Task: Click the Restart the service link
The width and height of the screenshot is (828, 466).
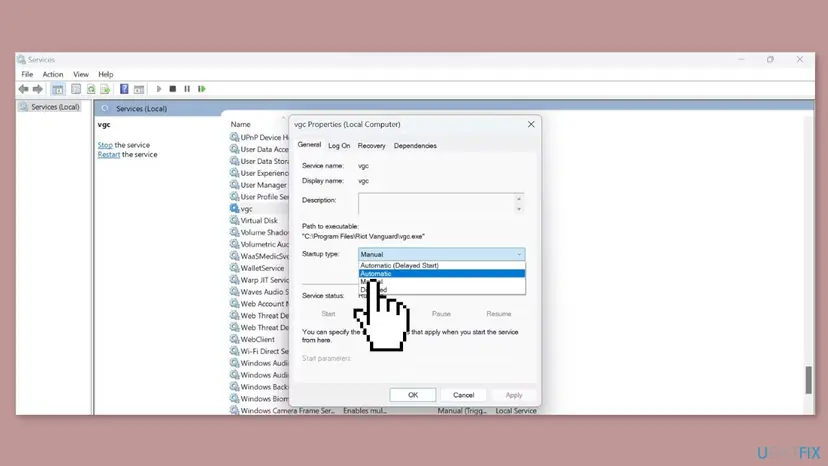Action: 109,154
